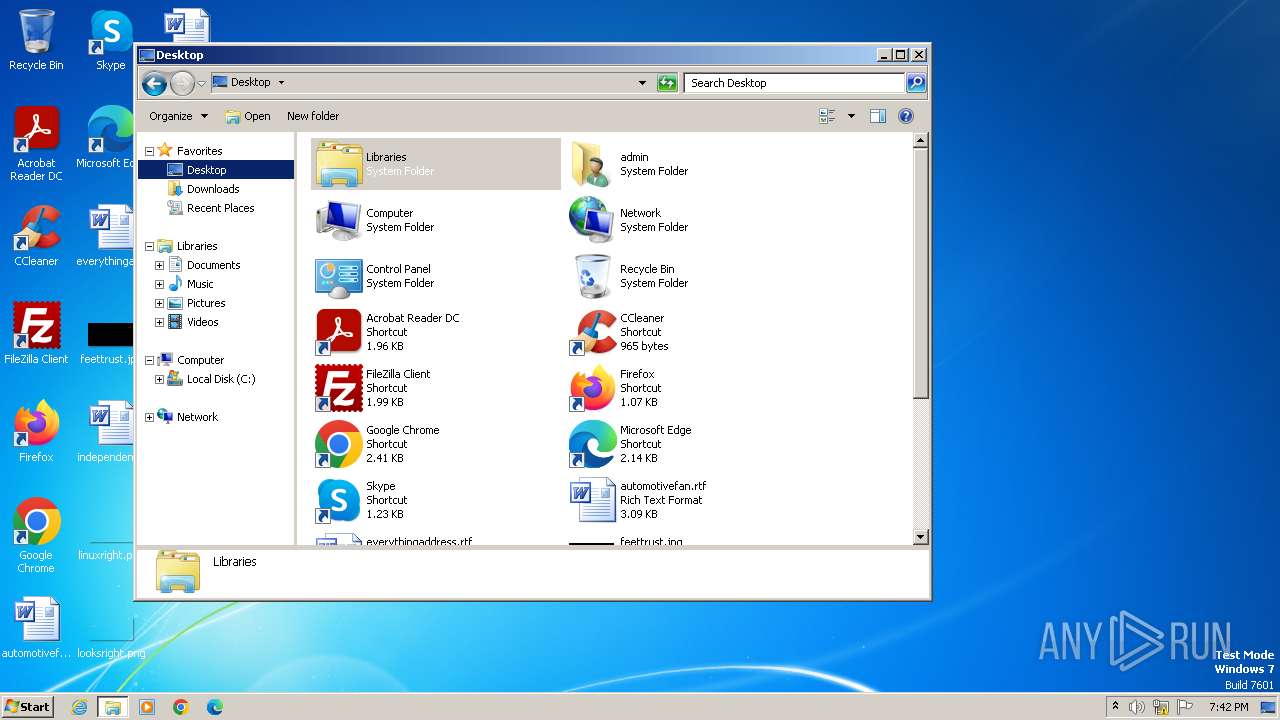Click the Action Center flag icon
Viewport: 1280px width, 720px height.
click(x=1184, y=707)
